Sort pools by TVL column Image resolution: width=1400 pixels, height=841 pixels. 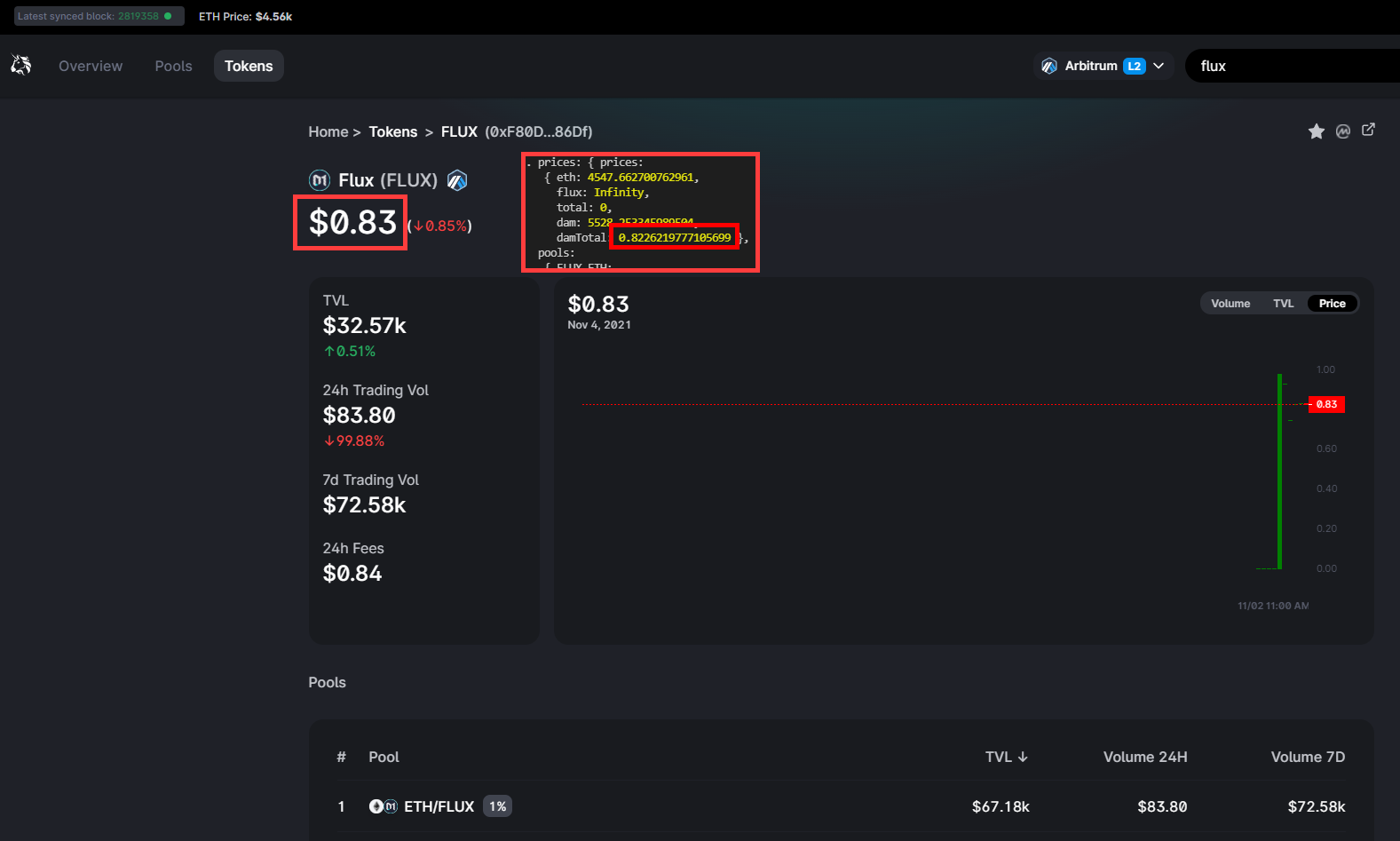click(x=1006, y=757)
